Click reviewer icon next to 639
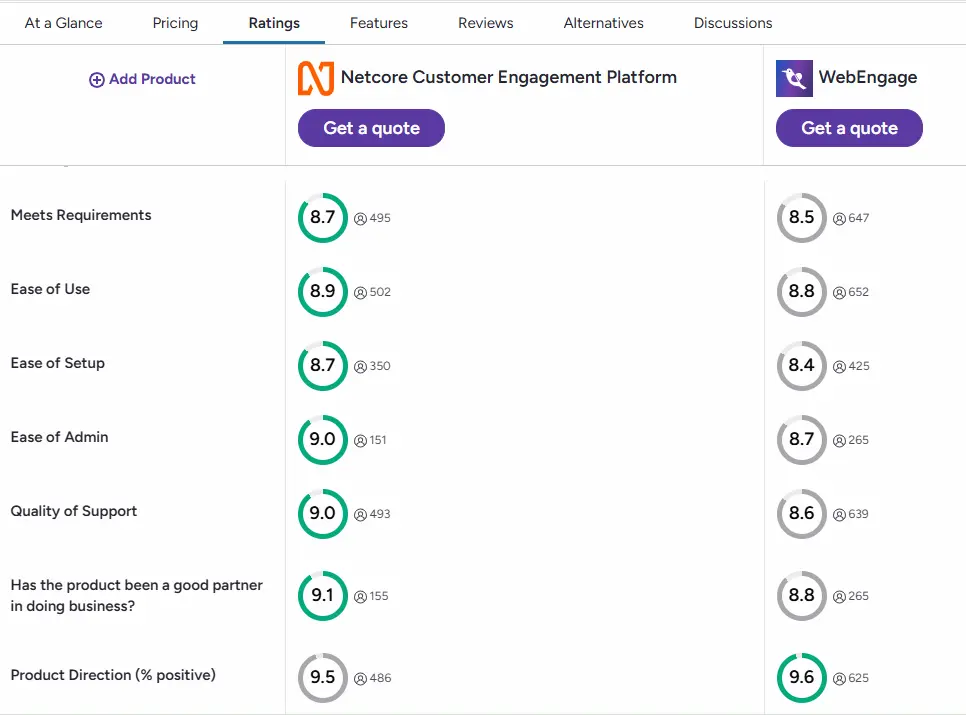Screen dimensions: 966x715 (839, 514)
